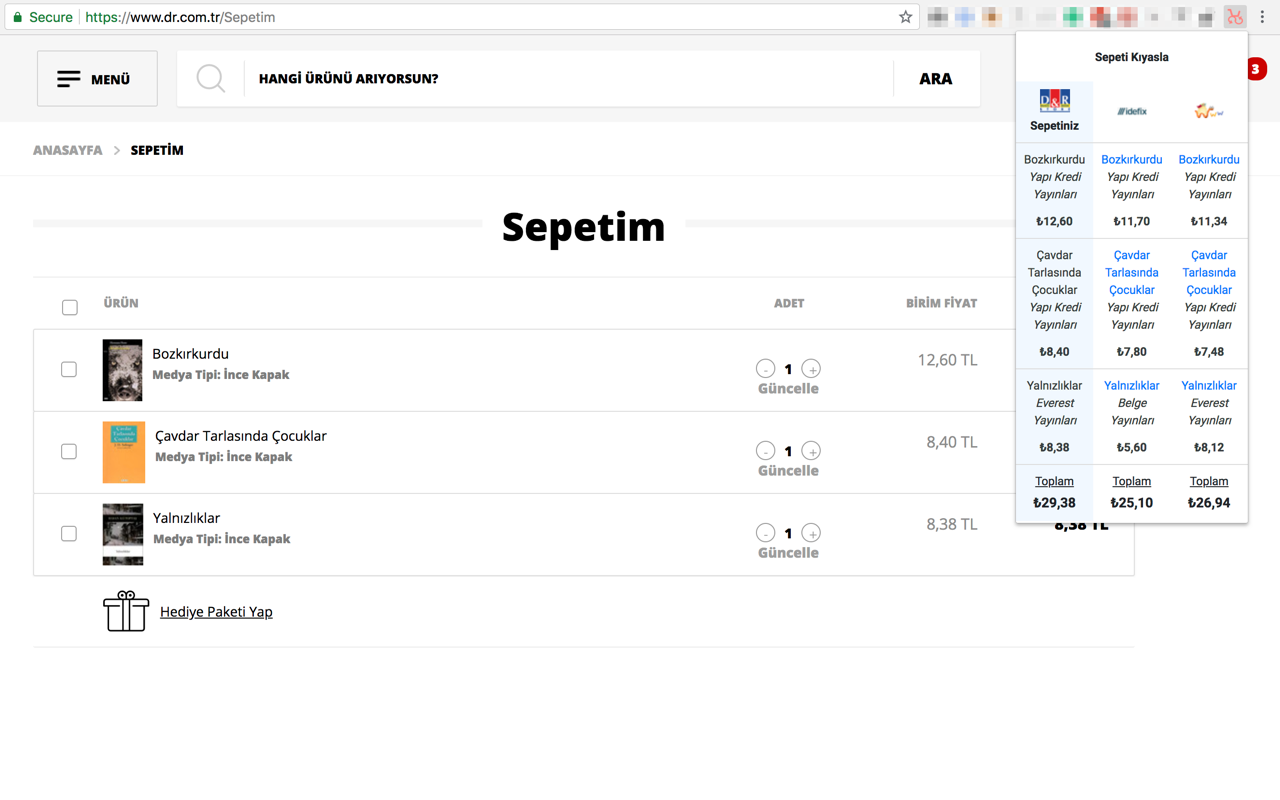Open third store's Bozkırkurdu link
Viewport: 1280px width, 800px height.
[1209, 159]
